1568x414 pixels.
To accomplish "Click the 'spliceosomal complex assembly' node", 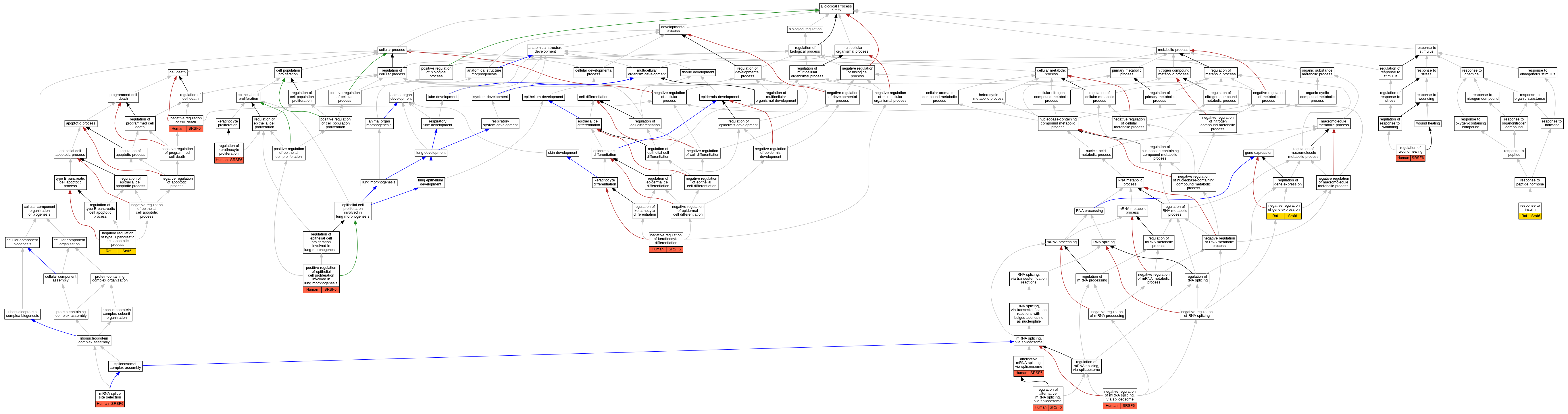I will coord(125,366).
